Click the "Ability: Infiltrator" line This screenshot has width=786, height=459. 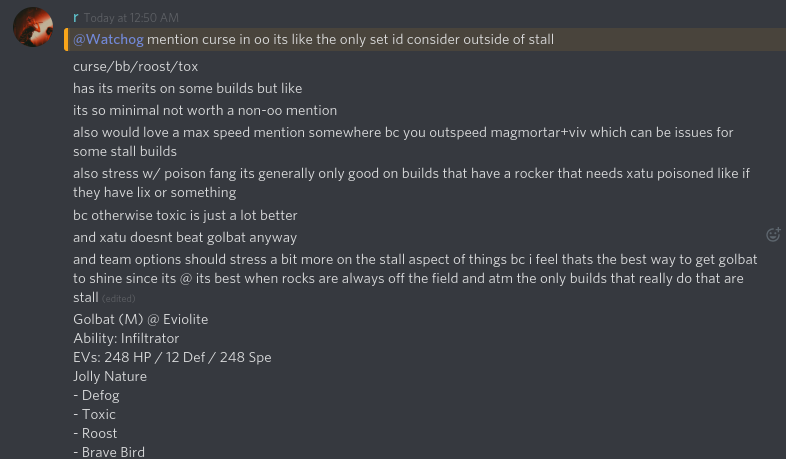tap(126, 338)
